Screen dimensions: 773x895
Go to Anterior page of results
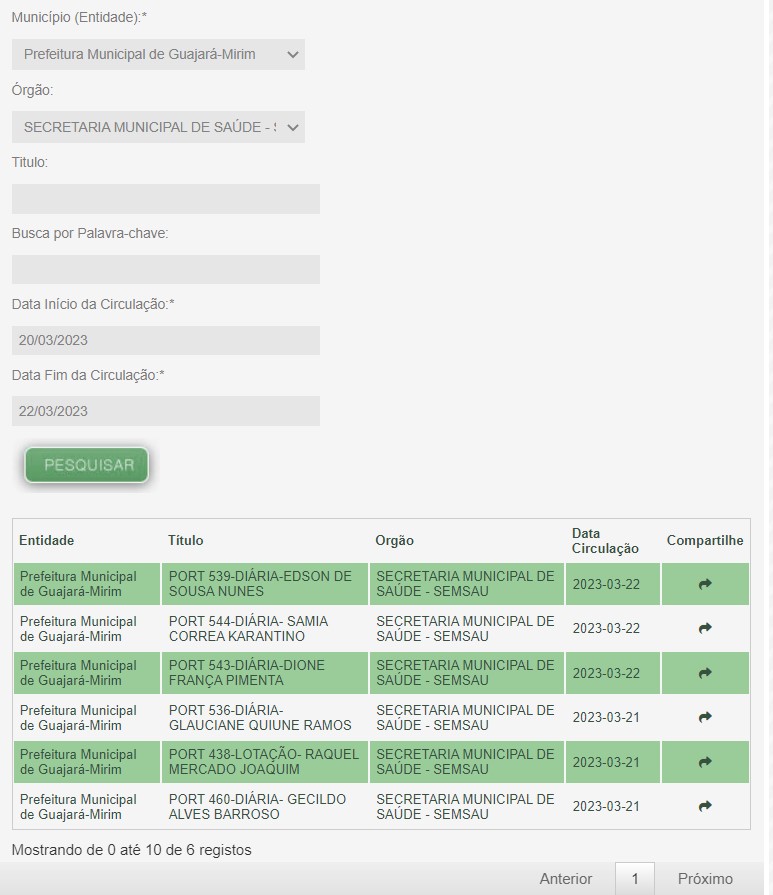[565, 879]
